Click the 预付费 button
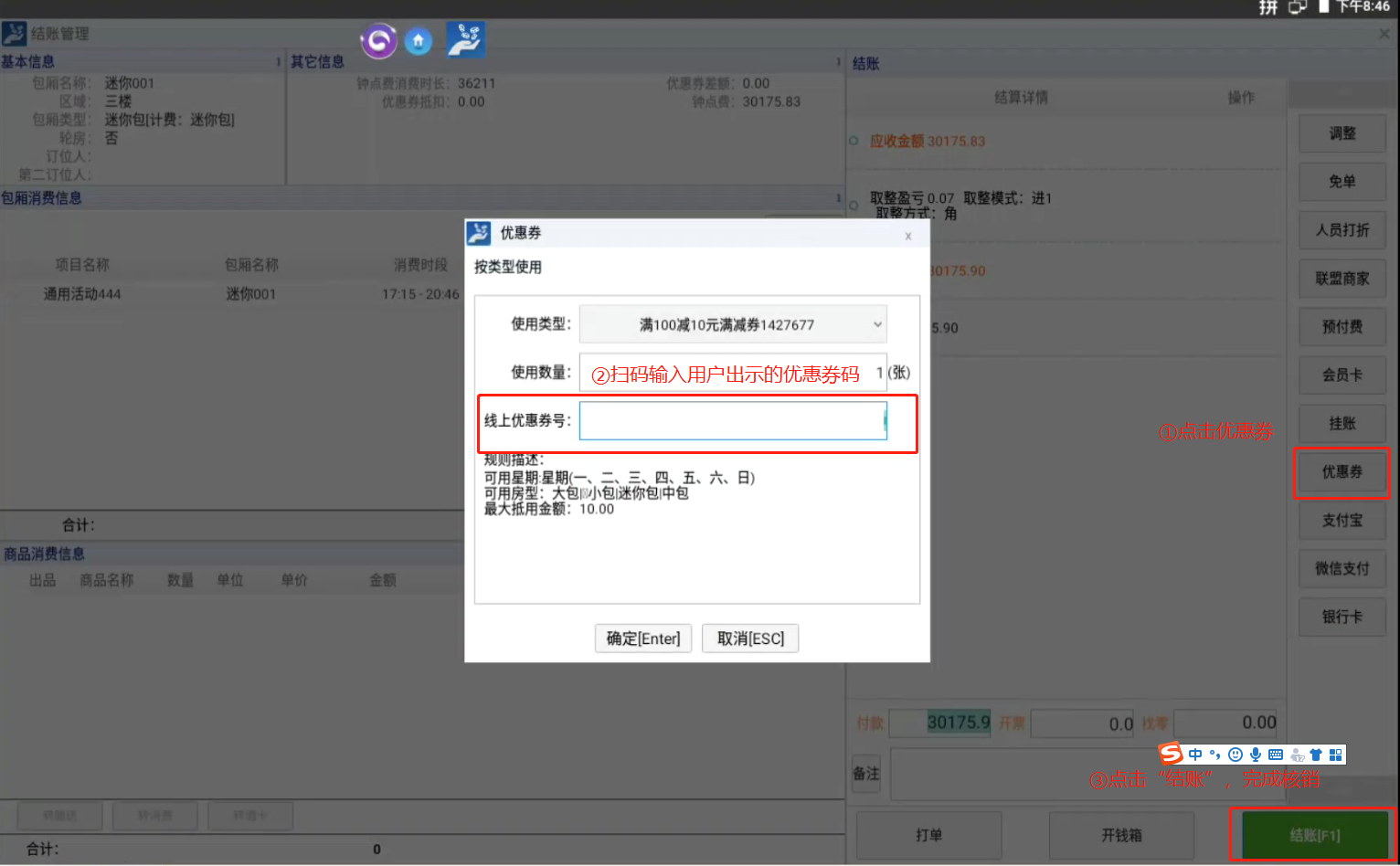1400x866 pixels. point(1342,327)
